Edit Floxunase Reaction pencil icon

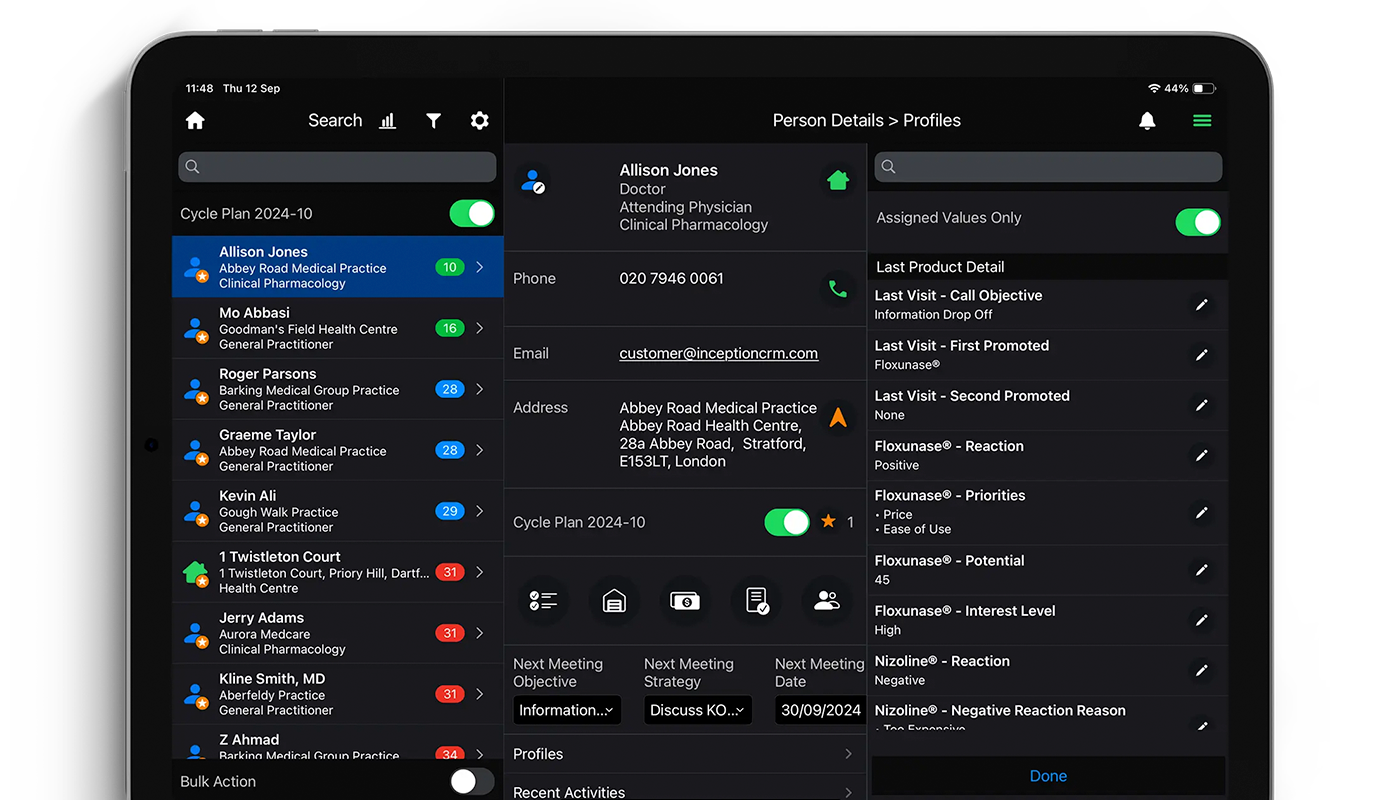click(x=1202, y=455)
